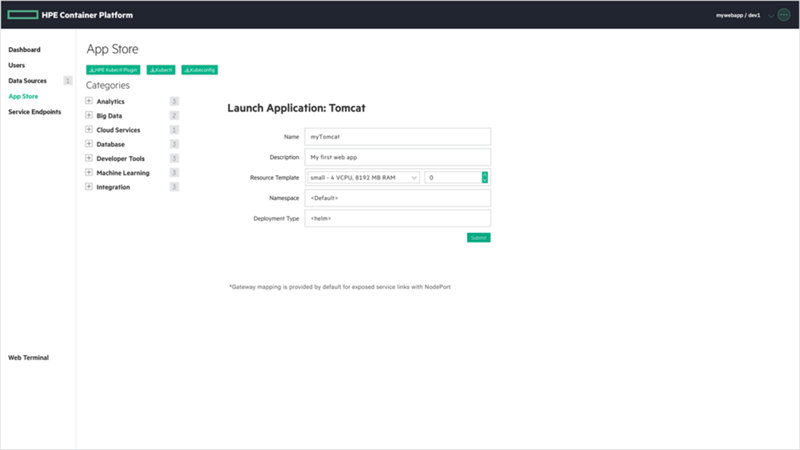Open the Users page
Image resolution: width=800 pixels, height=450 pixels.
[x=16, y=65]
